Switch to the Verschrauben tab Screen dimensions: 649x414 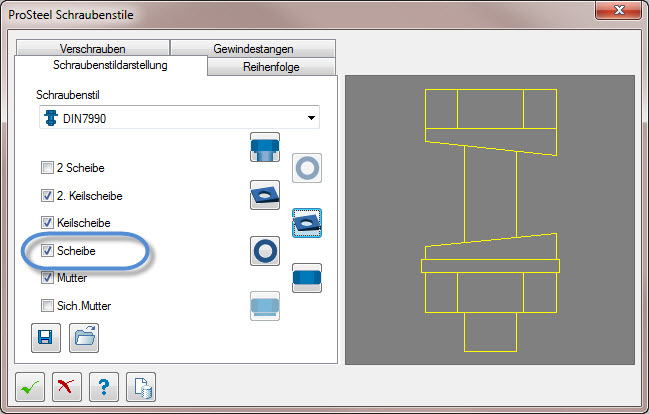point(93,48)
